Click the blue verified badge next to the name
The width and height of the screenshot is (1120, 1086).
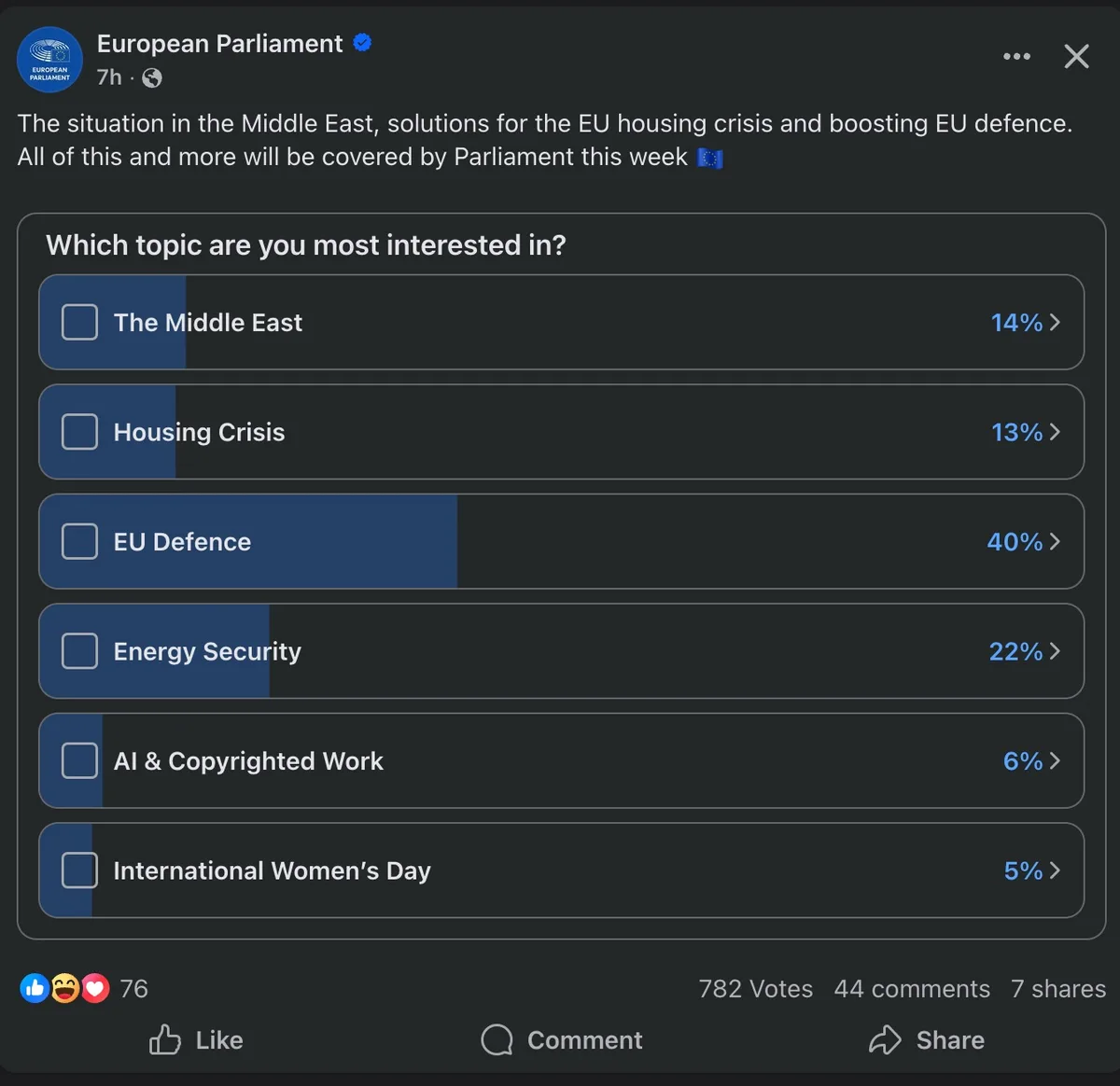(362, 41)
